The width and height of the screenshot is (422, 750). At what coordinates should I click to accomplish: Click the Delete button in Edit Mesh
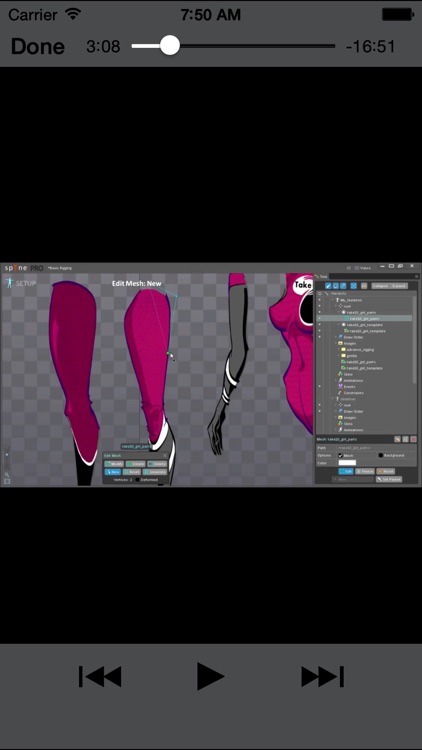click(157, 464)
